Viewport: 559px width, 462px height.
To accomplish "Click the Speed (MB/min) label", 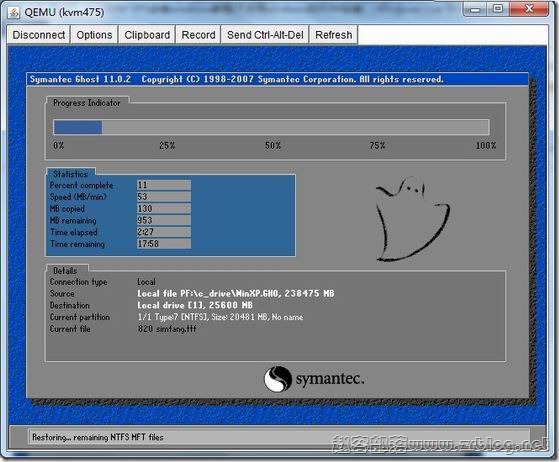I will (78, 197).
